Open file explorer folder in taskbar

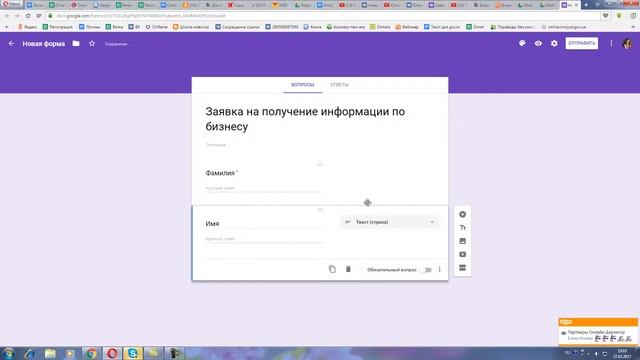click(x=50, y=353)
